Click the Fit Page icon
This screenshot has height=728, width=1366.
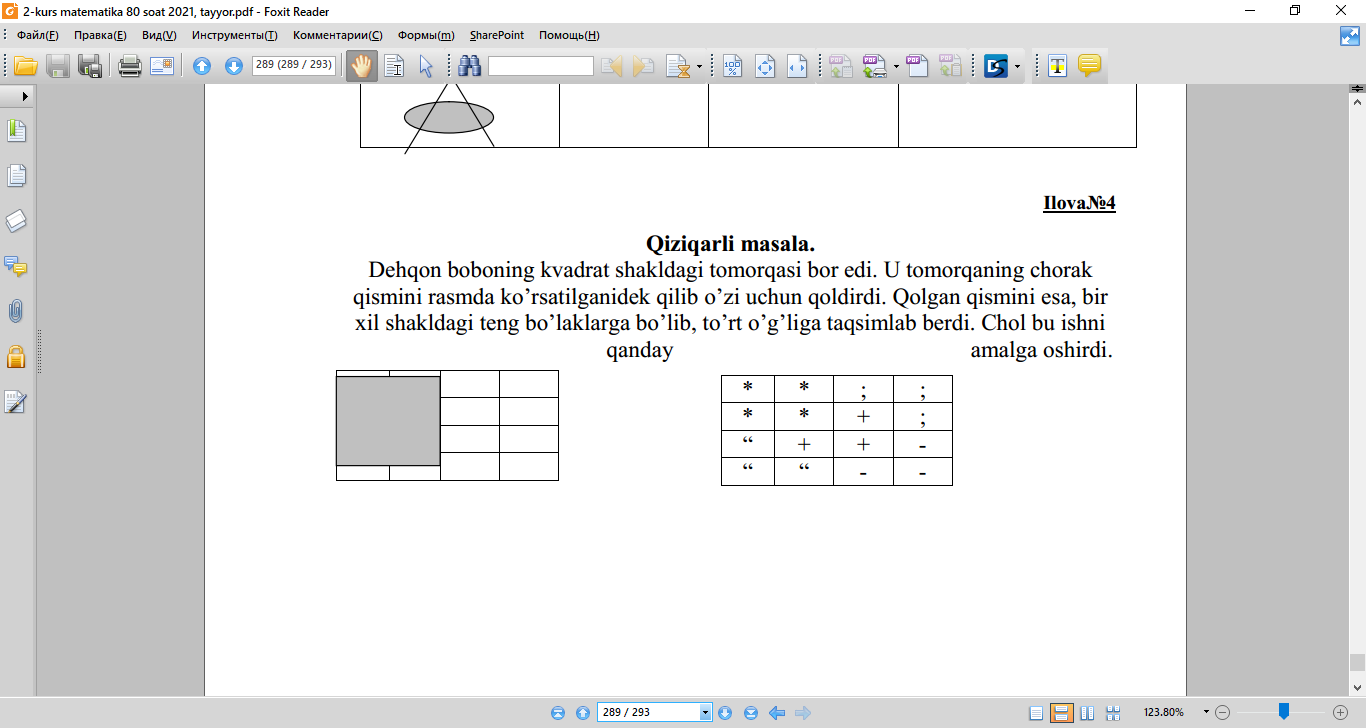pos(766,67)
